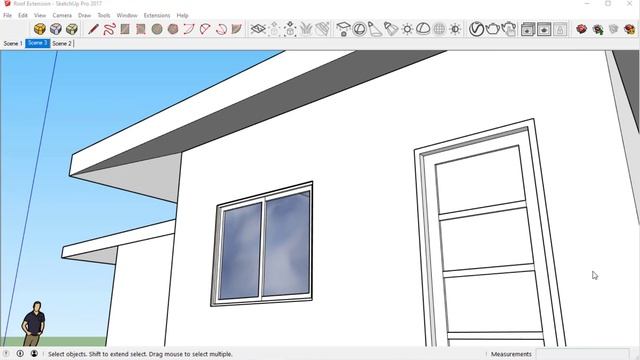Toggle V-Ray Lock Camera Orientation

[x=560, y=29]
